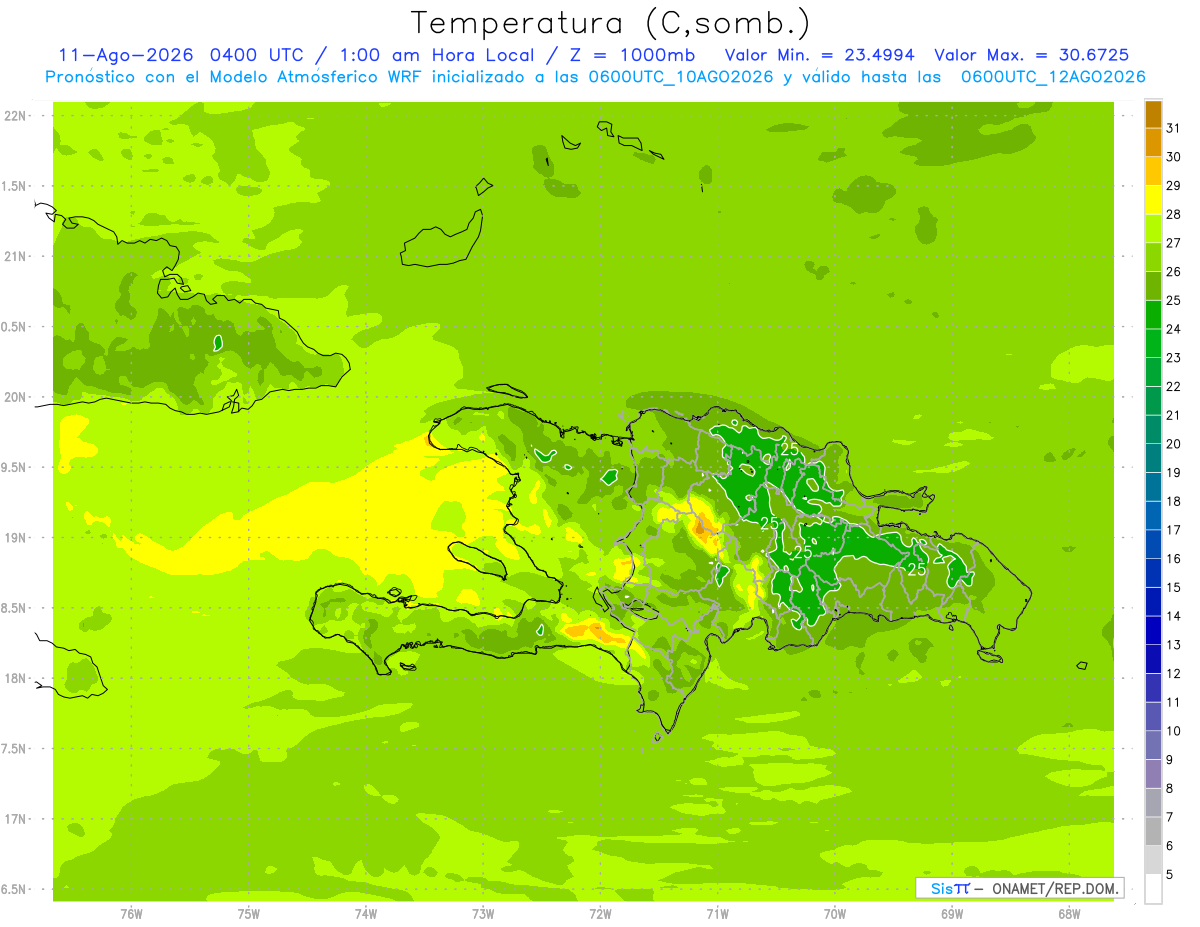Click the legend value "31"
The height and width of the screenshot is (927, 1200).
tap(1173, 127)
